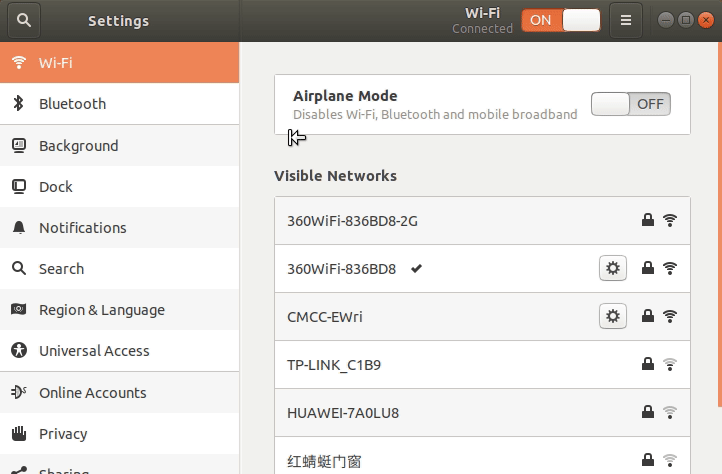The image size is (722, 474).
Task: Go to Dock settings
Action: pos(119,187)
